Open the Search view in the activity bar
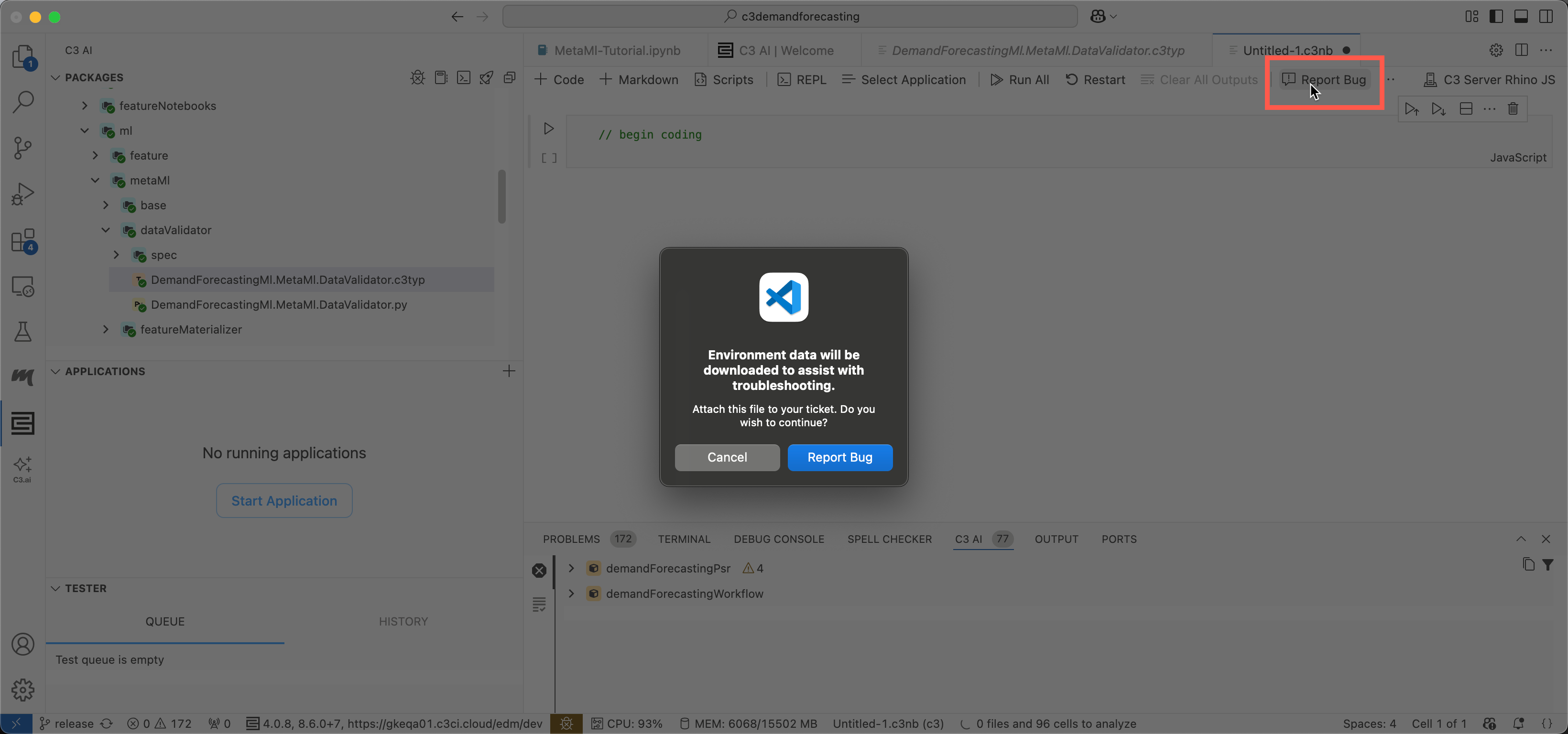 coord(22,102)
